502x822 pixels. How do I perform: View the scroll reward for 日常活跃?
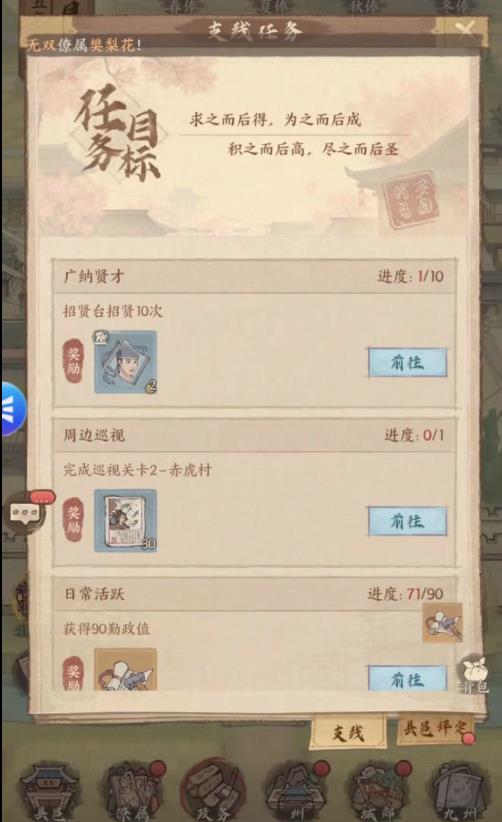[125, 669]
